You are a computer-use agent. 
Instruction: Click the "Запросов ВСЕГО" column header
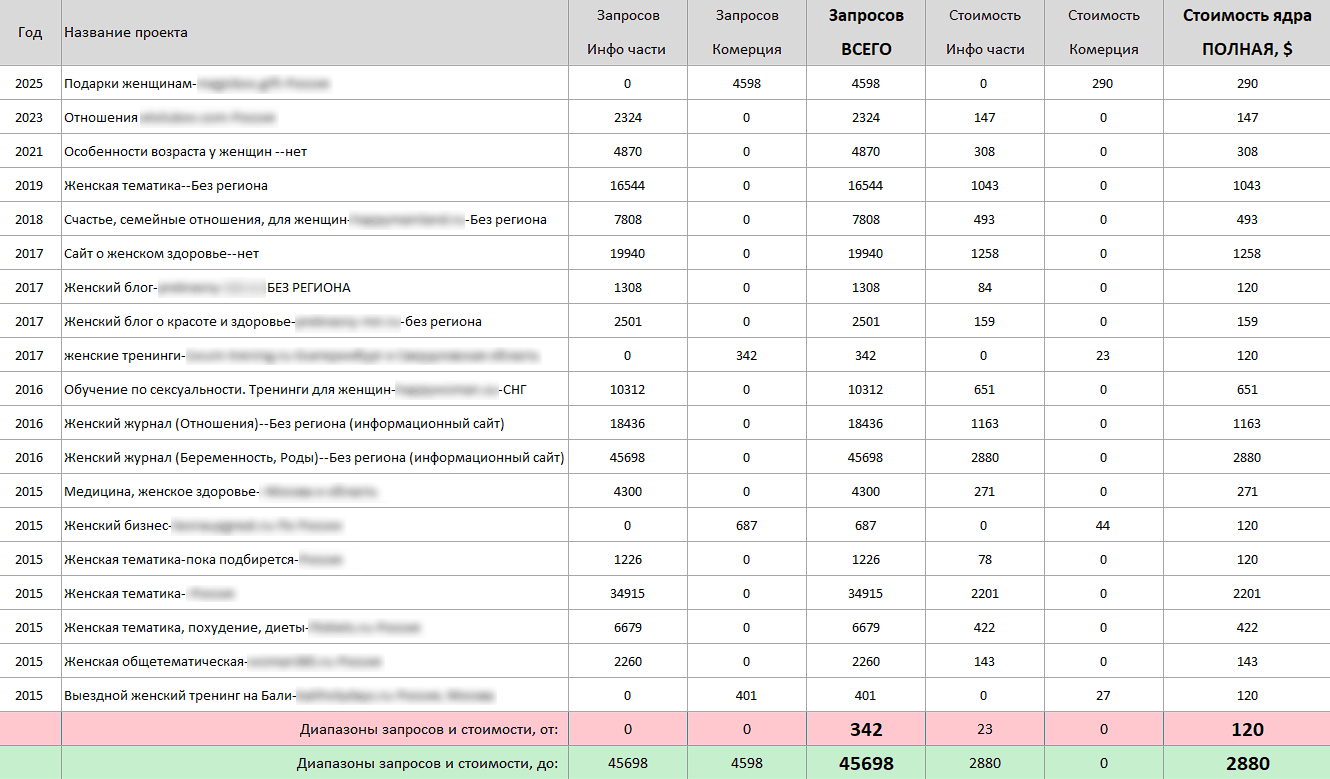tap(865, 32)
